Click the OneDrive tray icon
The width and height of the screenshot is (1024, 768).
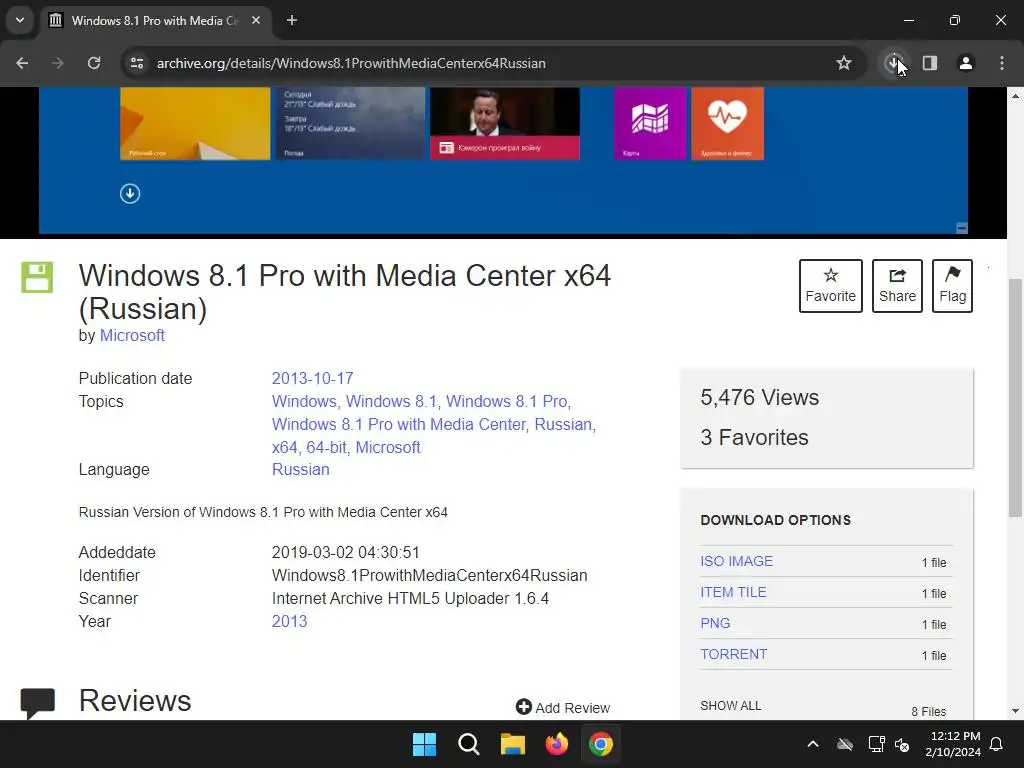coord(845,744)
